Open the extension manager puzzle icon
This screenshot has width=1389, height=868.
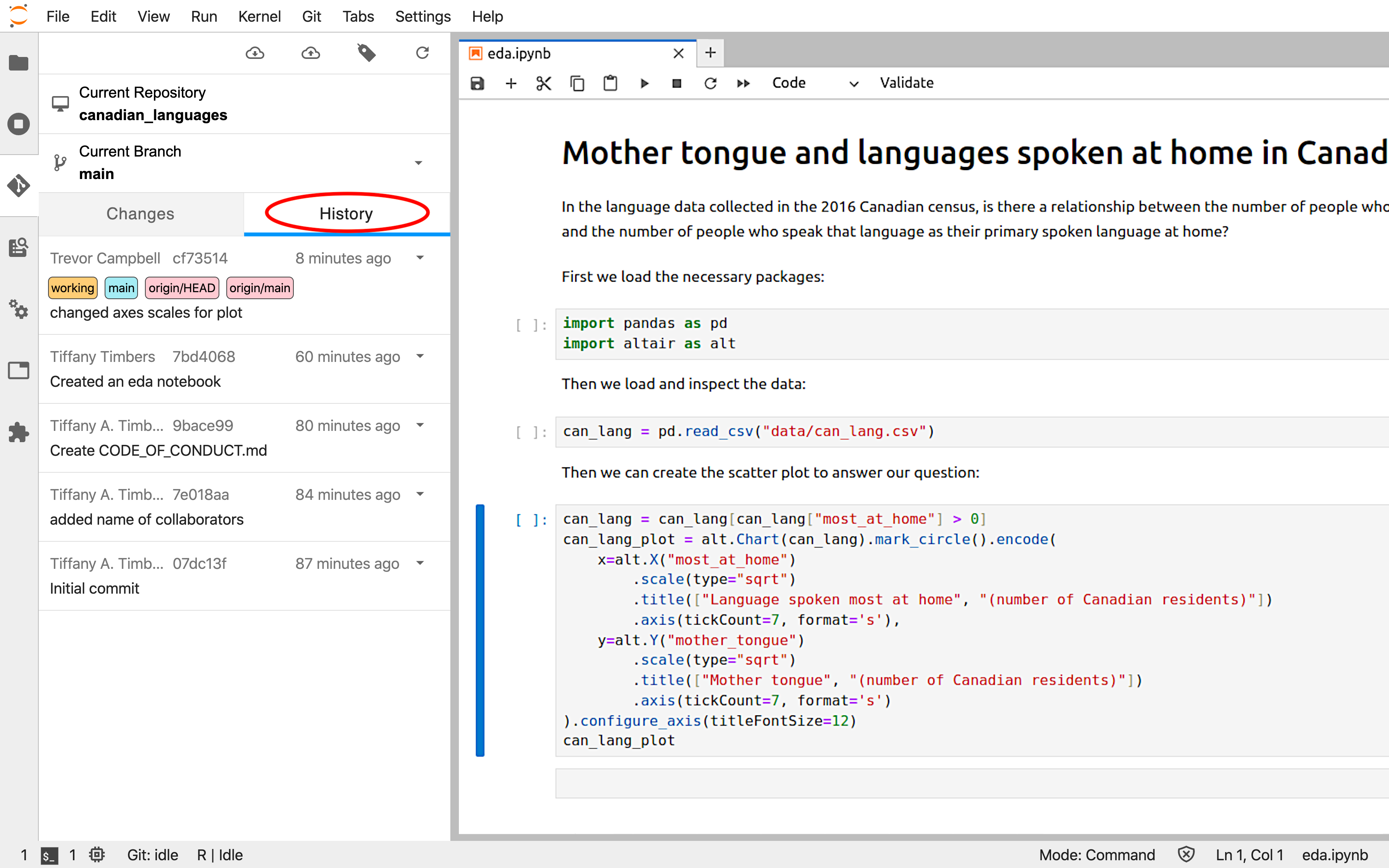click(19, 432)
